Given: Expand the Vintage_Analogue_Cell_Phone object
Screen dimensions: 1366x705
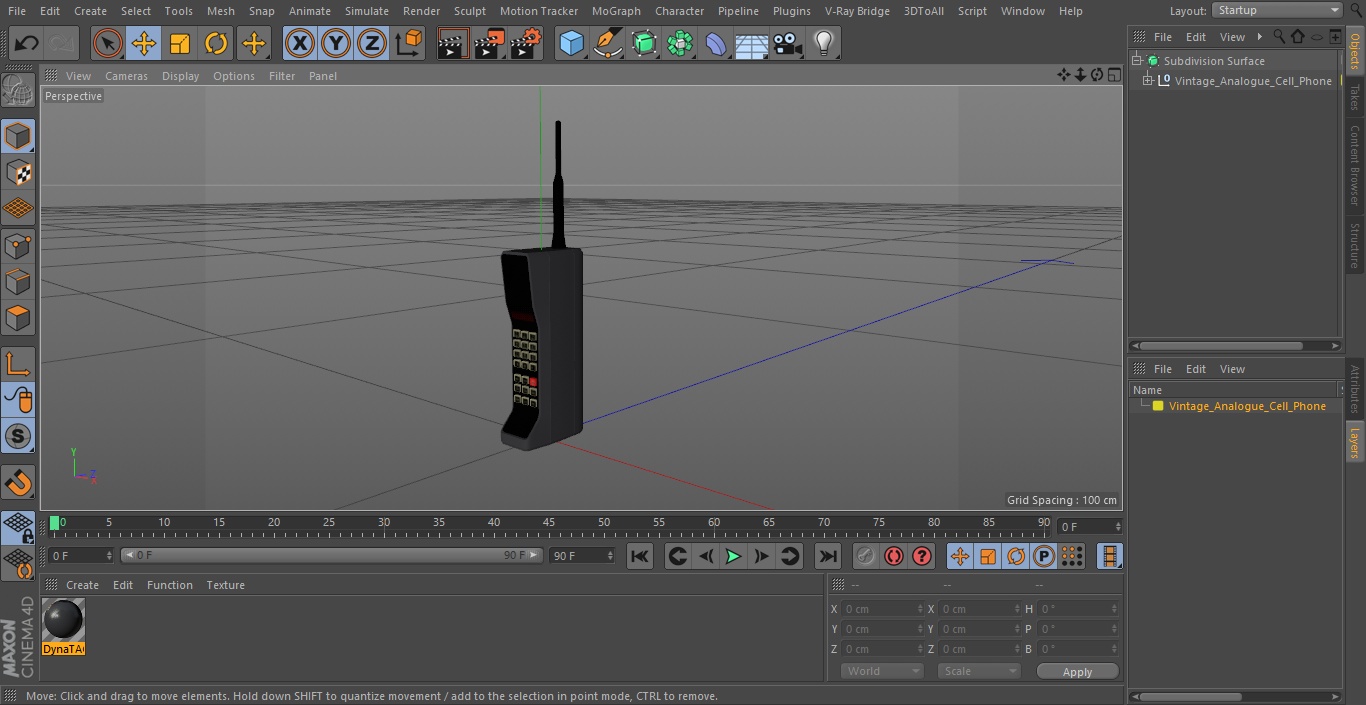Looking at the screenshot, I should point(1147,81).
